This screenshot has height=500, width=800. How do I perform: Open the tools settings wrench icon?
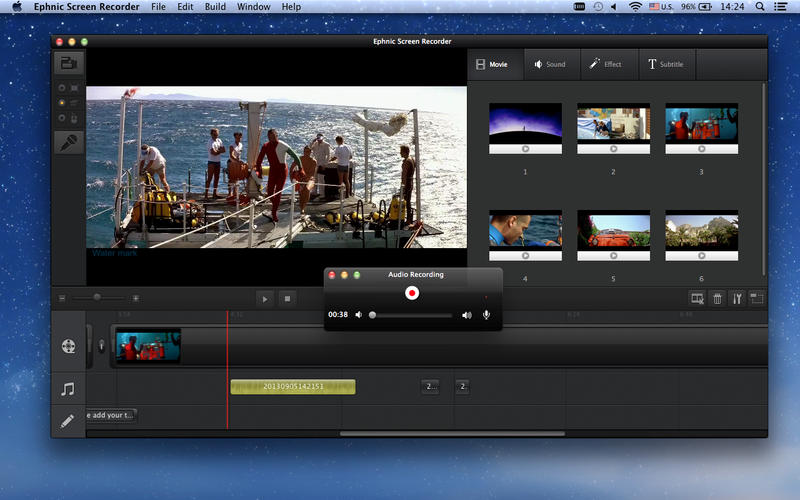click(737, 298)
